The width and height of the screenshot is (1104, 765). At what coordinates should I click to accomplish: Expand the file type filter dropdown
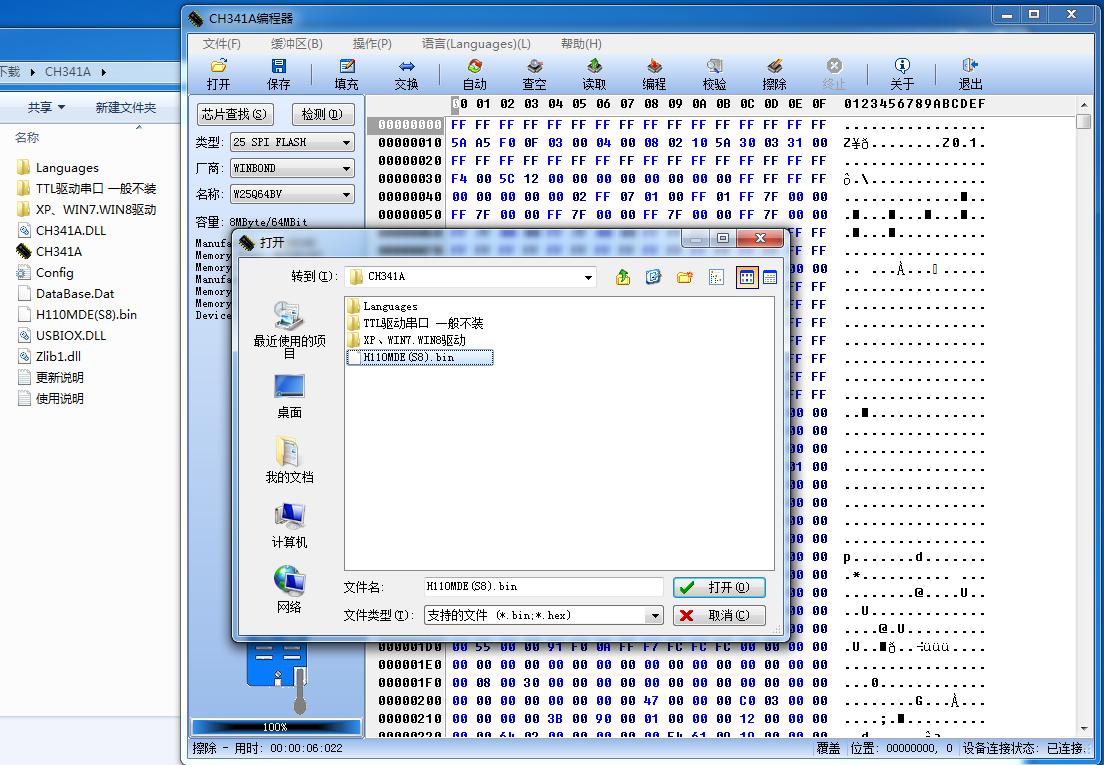tap(655, 616)
